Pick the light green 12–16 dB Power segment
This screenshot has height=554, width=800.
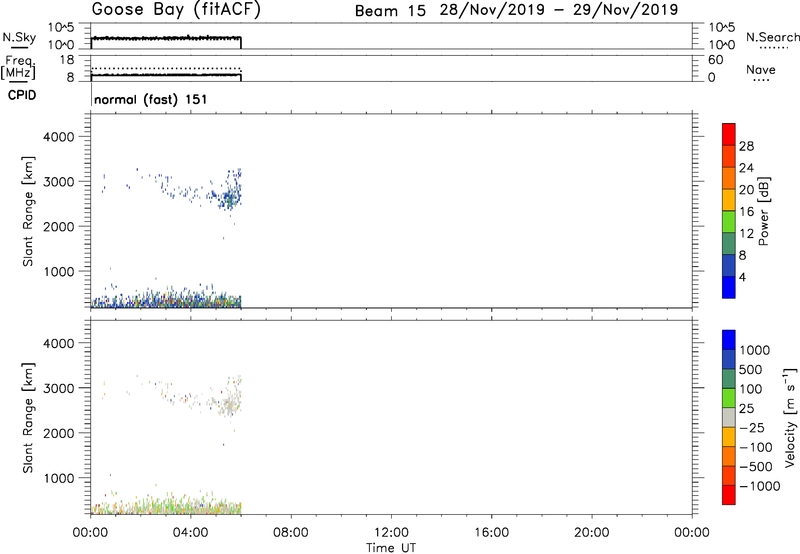729,222
